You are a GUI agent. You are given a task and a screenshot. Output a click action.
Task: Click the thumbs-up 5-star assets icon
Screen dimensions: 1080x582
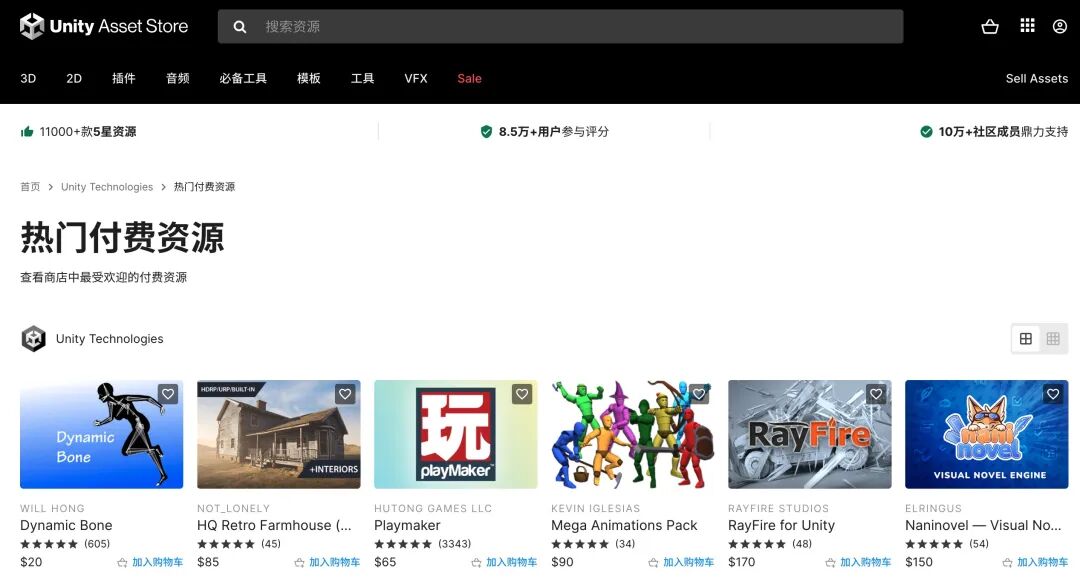point(27,132)
